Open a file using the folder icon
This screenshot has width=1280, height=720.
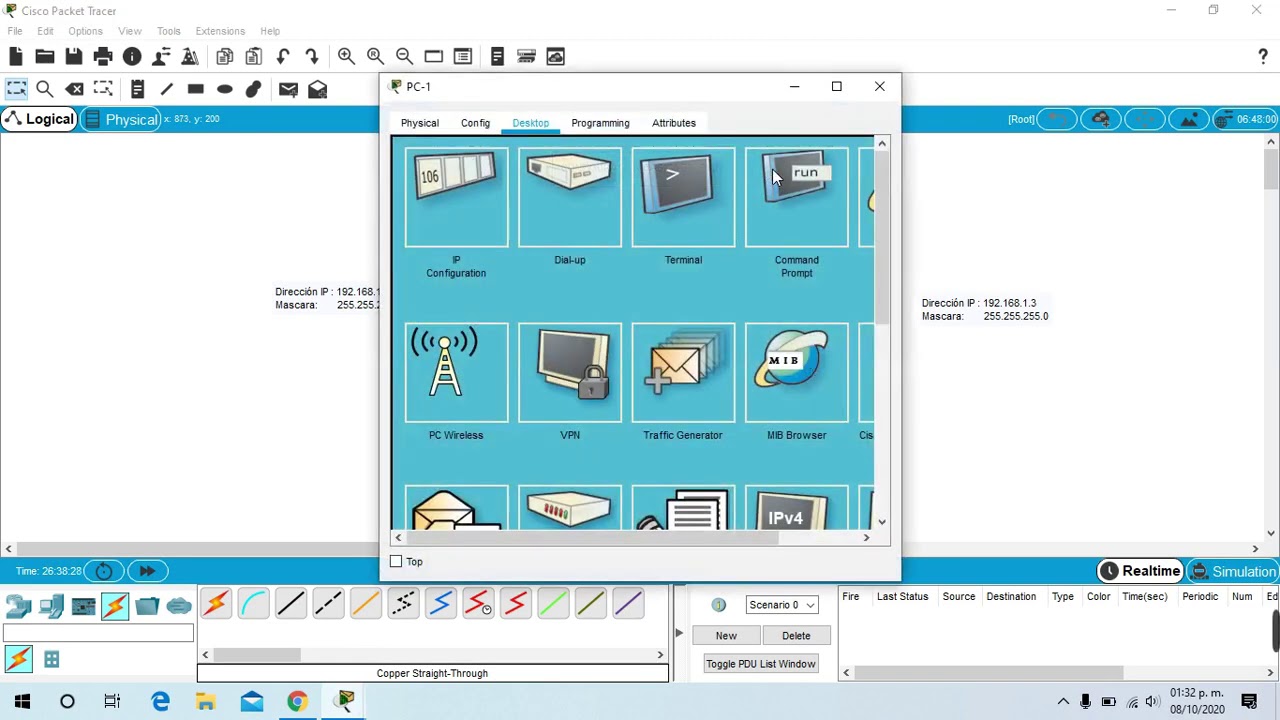pyautogui.click(x=44, y=57)
